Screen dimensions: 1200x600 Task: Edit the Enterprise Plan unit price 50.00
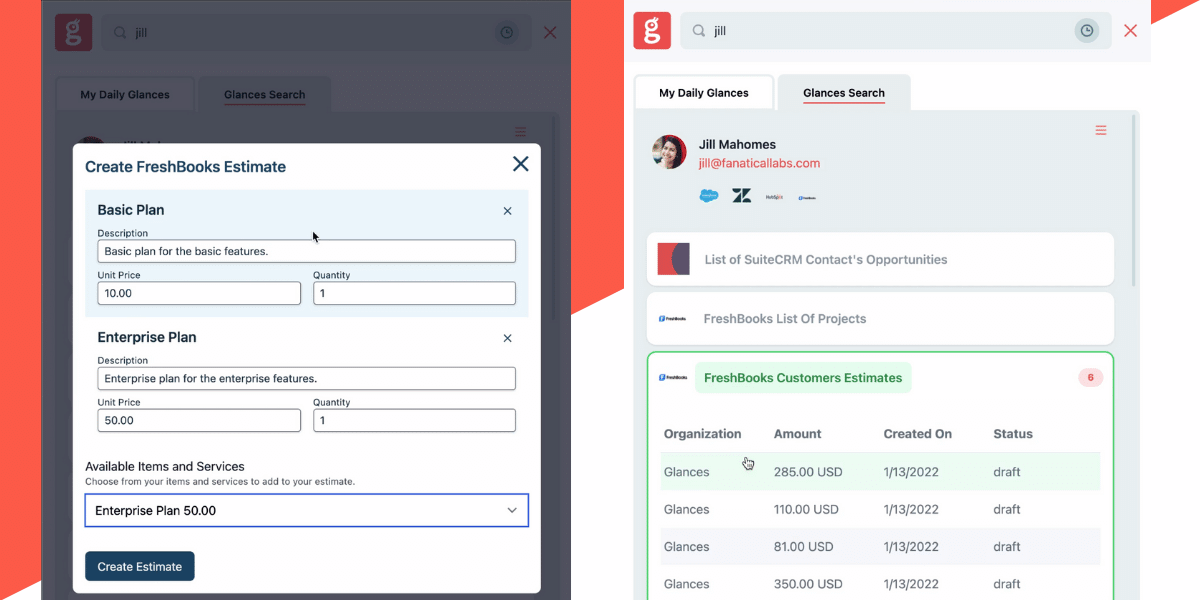pos(199,420)
